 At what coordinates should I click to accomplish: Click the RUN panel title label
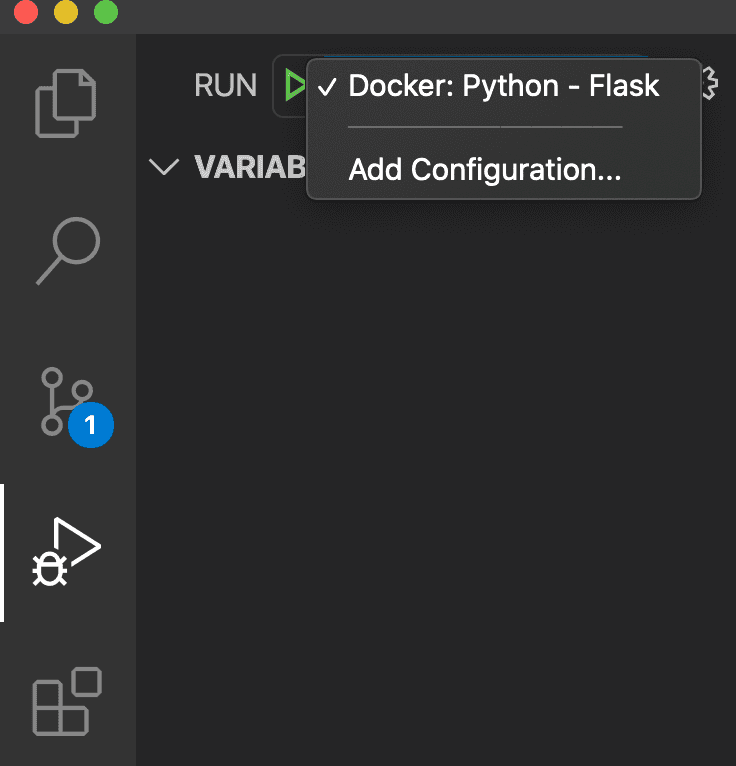(225, 86)
